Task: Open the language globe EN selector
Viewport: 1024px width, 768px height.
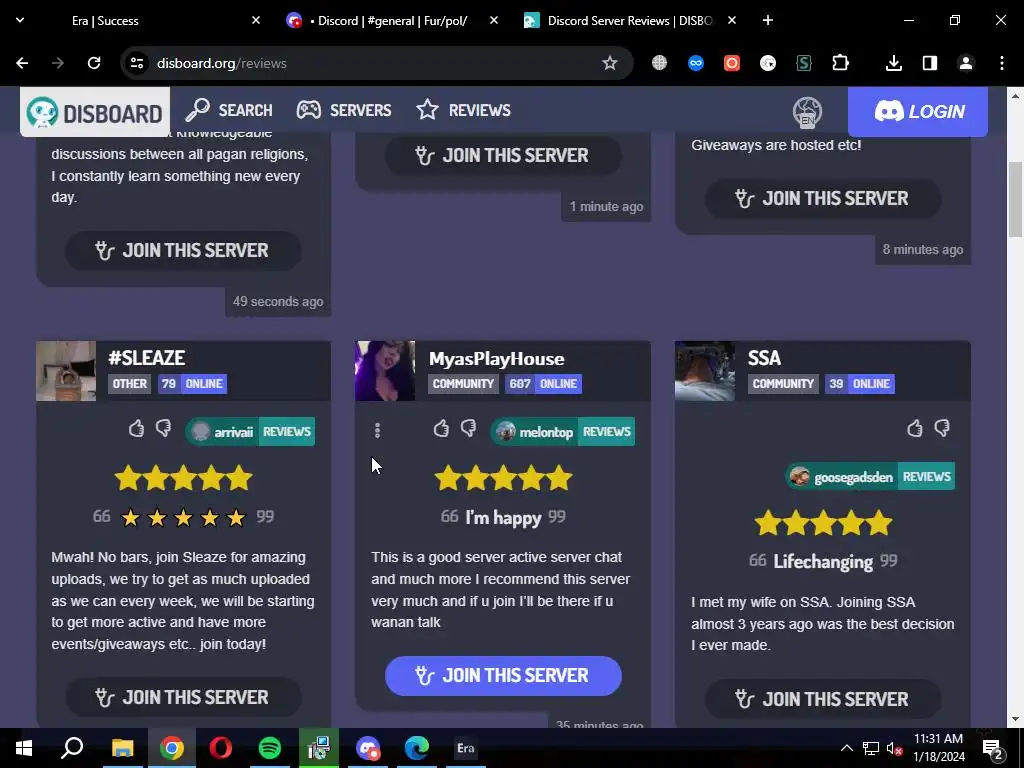Action: point(807,112)
